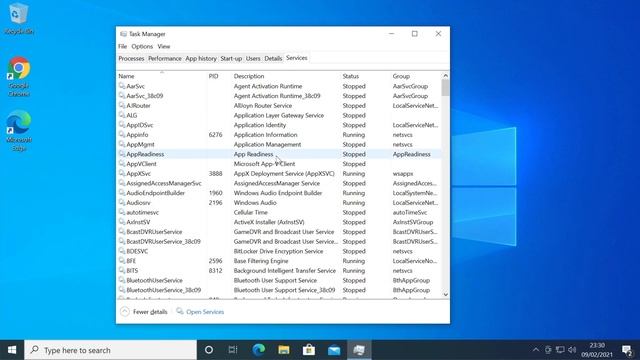Open the Options menu
640x360 pixels.
click(142, 47)
